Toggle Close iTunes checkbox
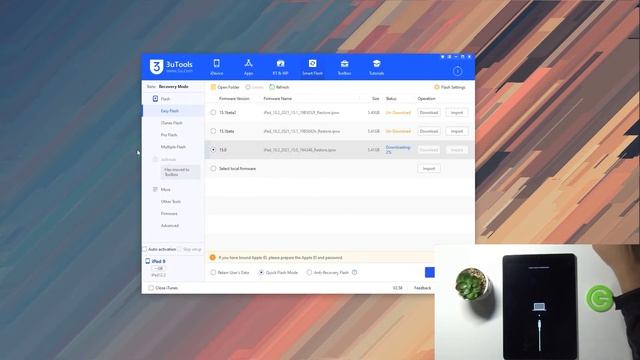Viewport: 640px width, 360px height. (x=151, y=288)
